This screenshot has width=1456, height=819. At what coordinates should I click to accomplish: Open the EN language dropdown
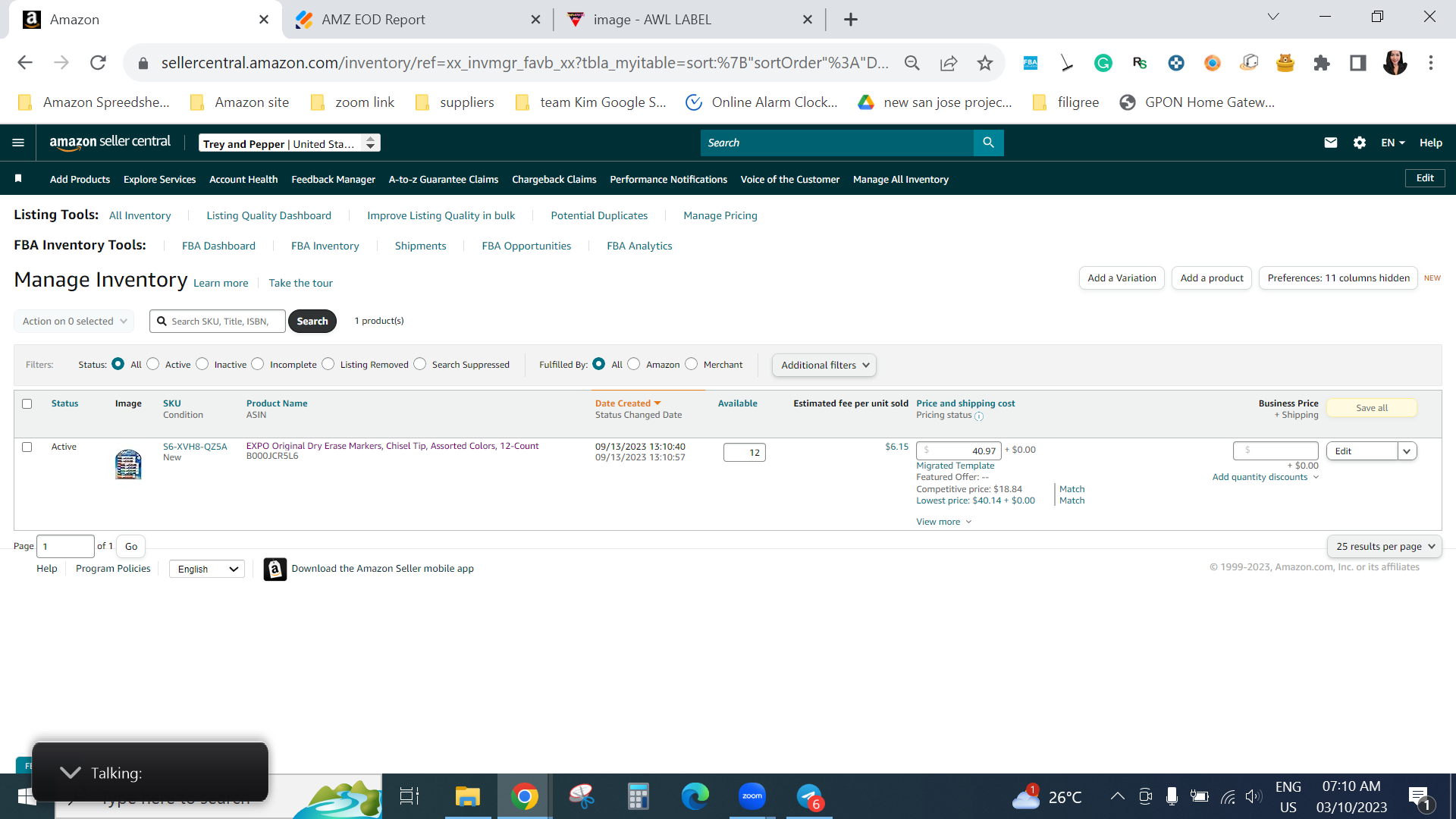1393,143
